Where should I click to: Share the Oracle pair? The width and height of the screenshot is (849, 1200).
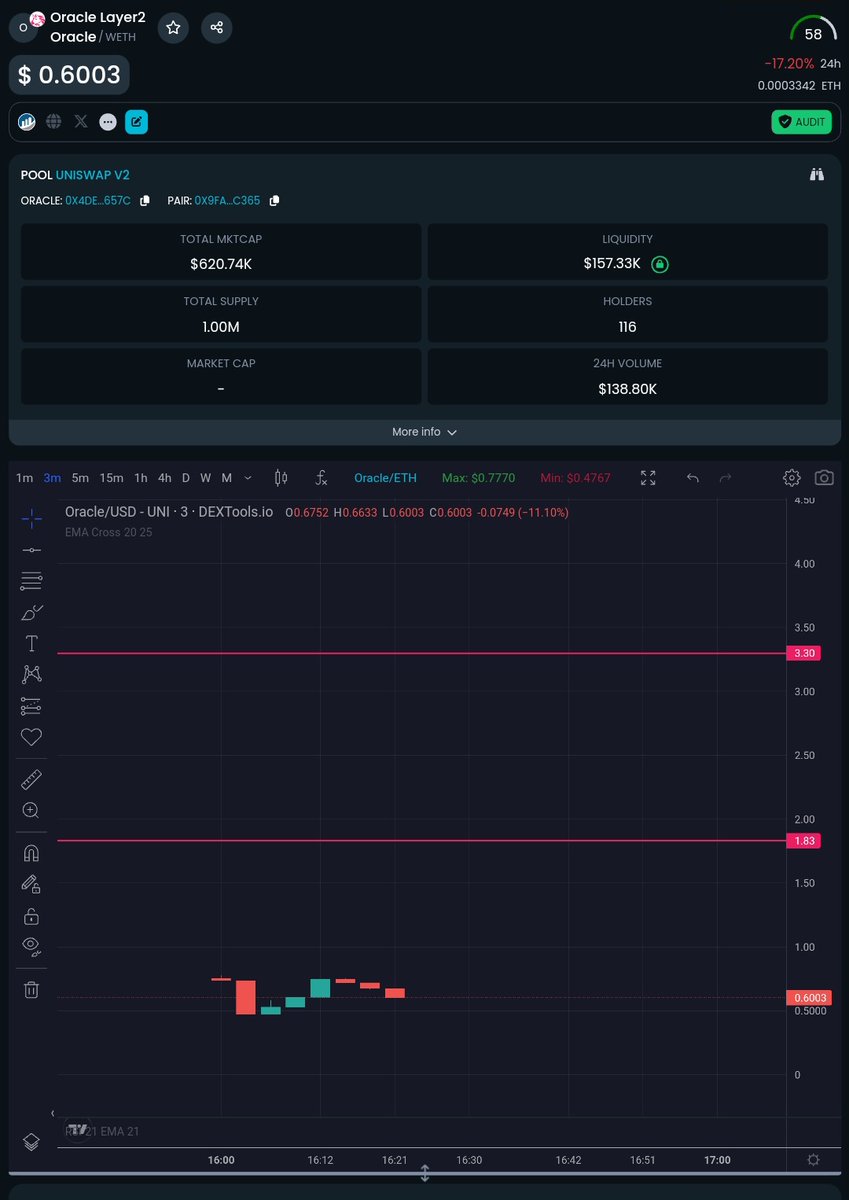tap(217, 27)
